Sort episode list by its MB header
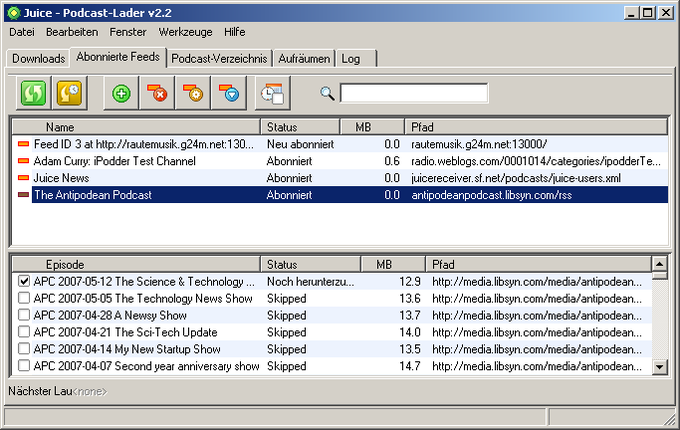Viewport: 680px width, 430px height. click(393, 264)
